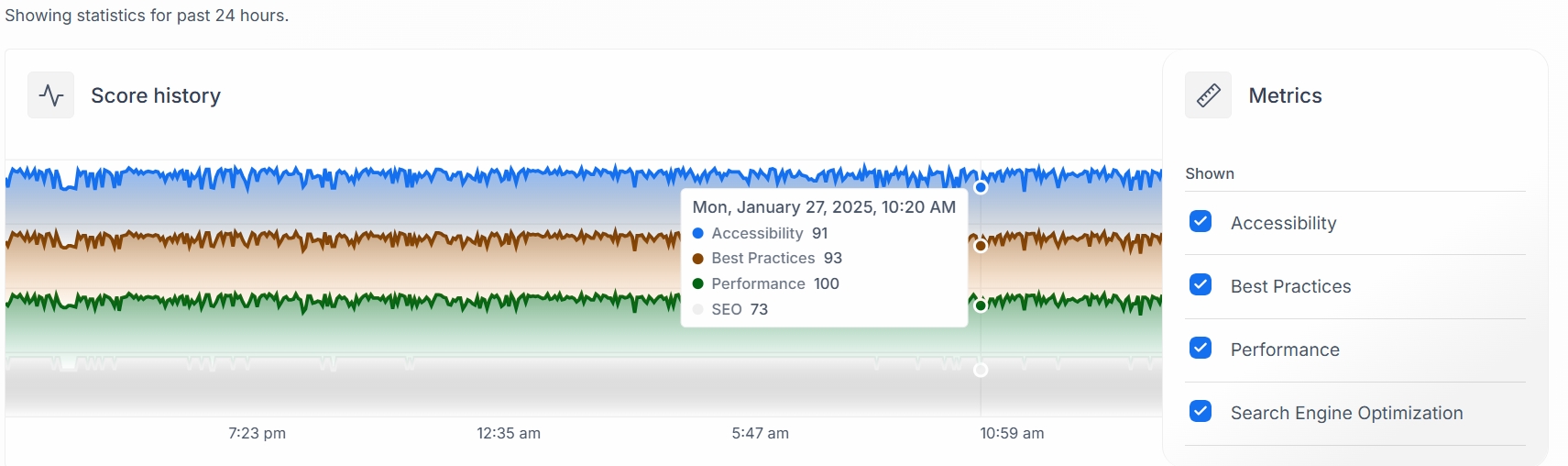Click the 10:59 am axis label
The height and width of the screenshot is (466, 1568).
(x=1012, y=433)
